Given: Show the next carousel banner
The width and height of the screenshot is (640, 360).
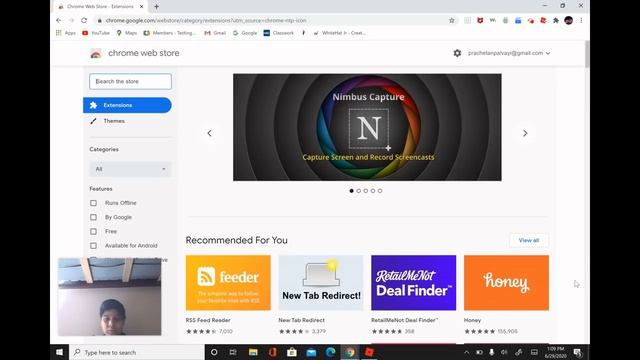Looking at the screenshot, I should [525, 133].
